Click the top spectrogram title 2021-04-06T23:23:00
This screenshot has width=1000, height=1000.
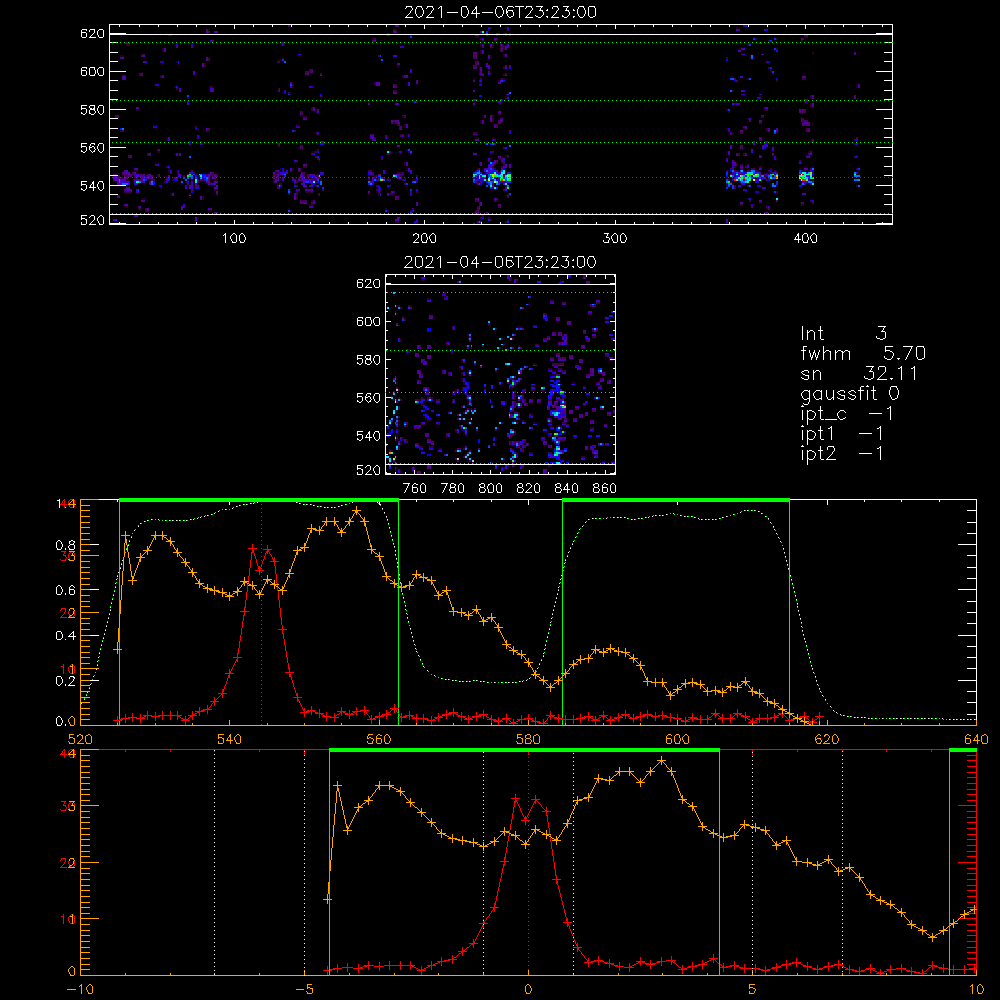(x=501, y=12)
